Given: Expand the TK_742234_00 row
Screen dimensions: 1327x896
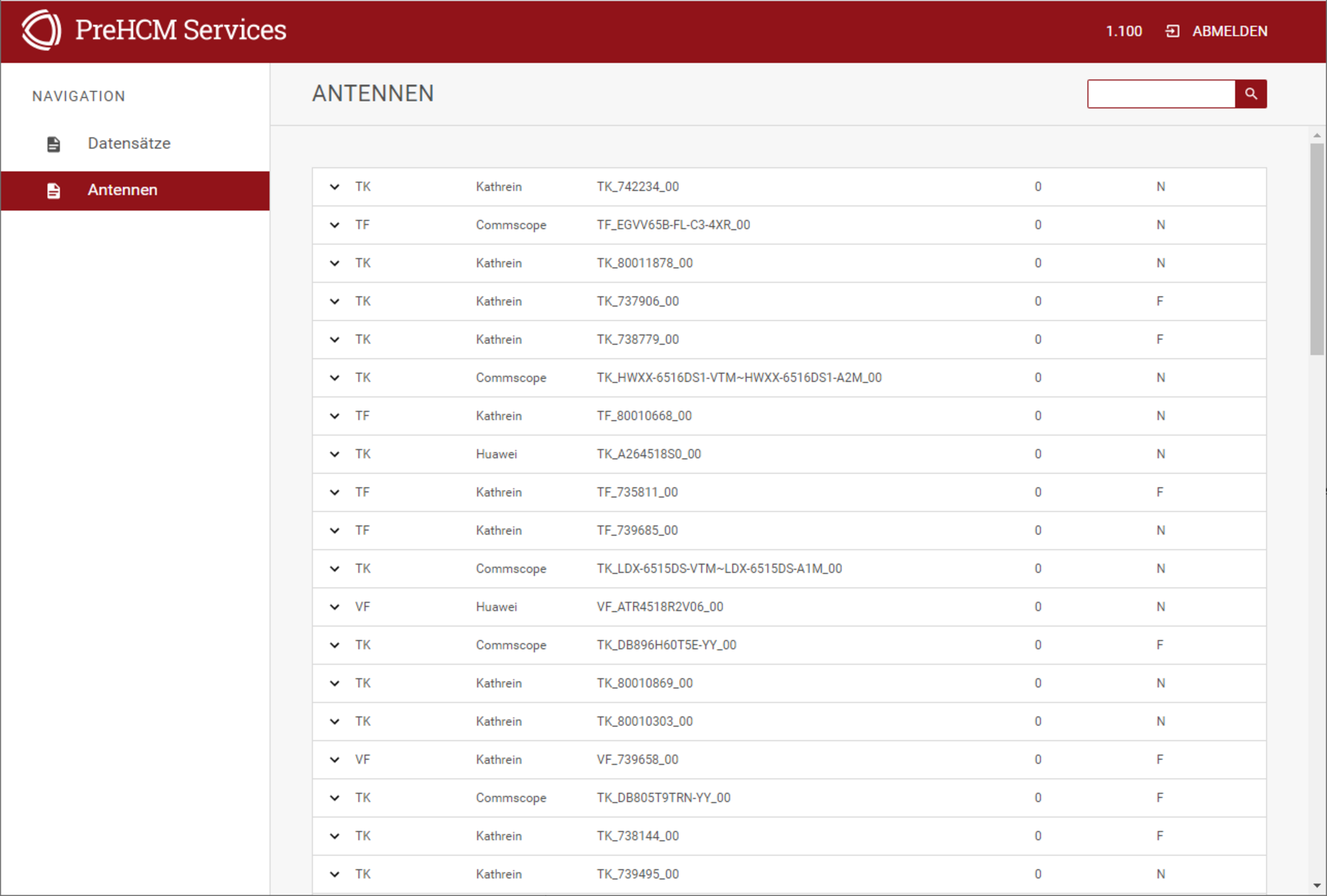Looking at the screenshot, I should point(334,187).
